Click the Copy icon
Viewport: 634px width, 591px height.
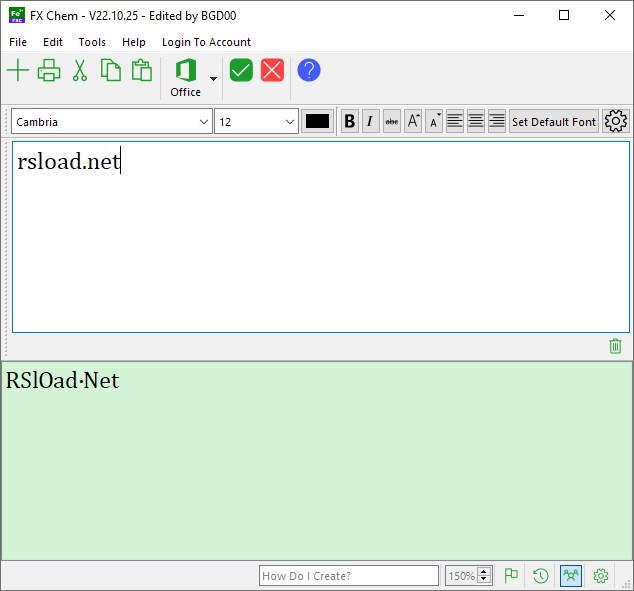[111, 70]
